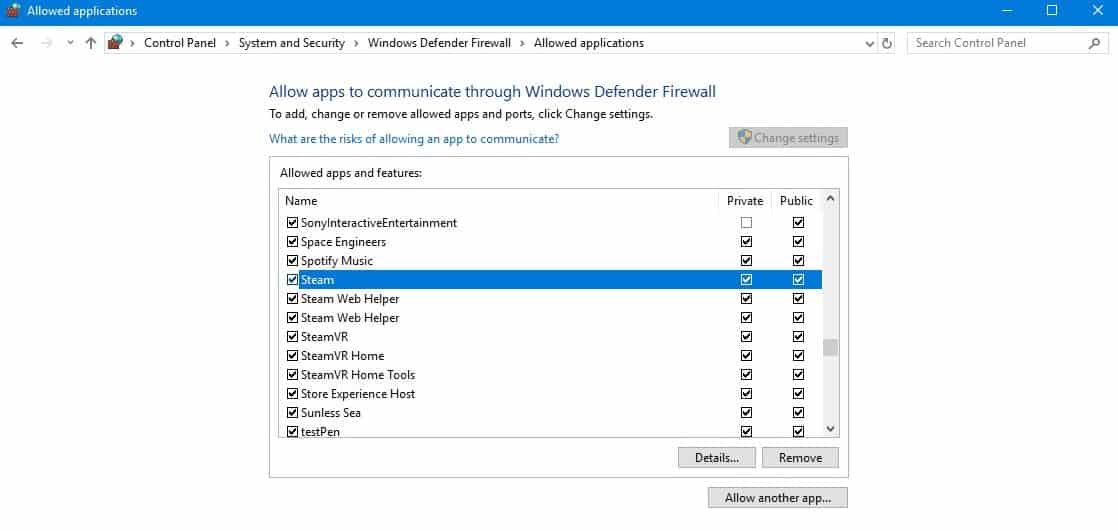Viewport: 1118px width, 531px height.
Task: Open address bar history dropdown
Action: 870,43
